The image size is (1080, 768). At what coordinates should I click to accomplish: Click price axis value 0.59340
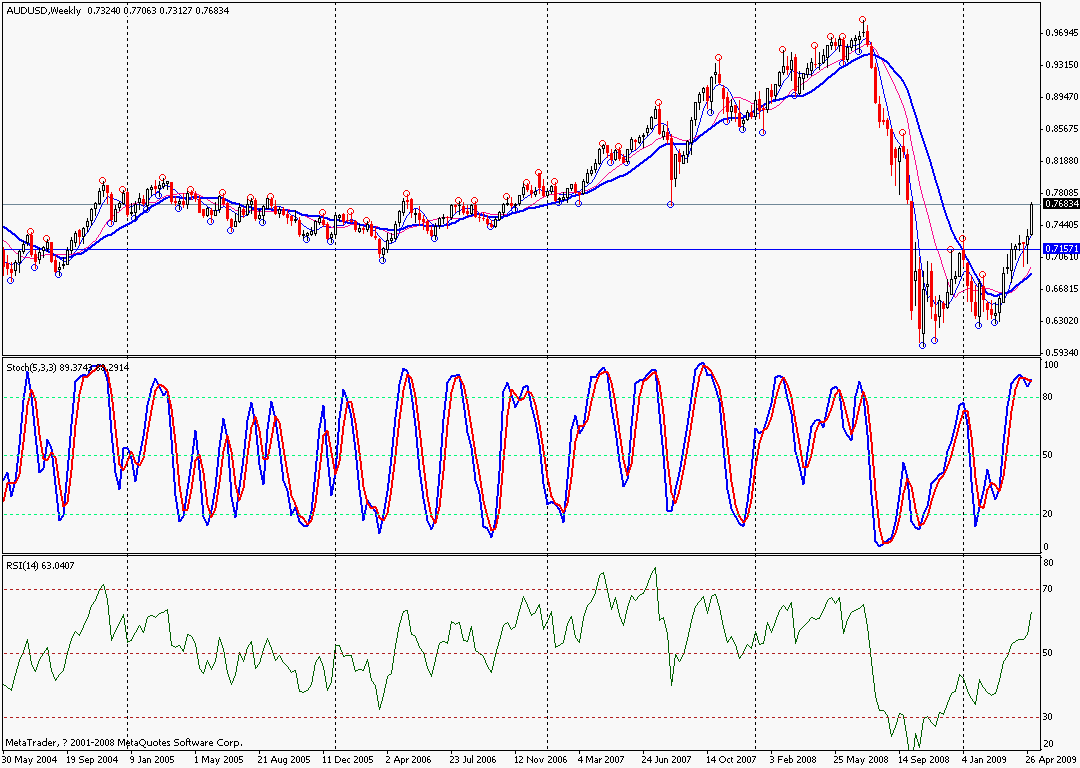pos(1061,353)
